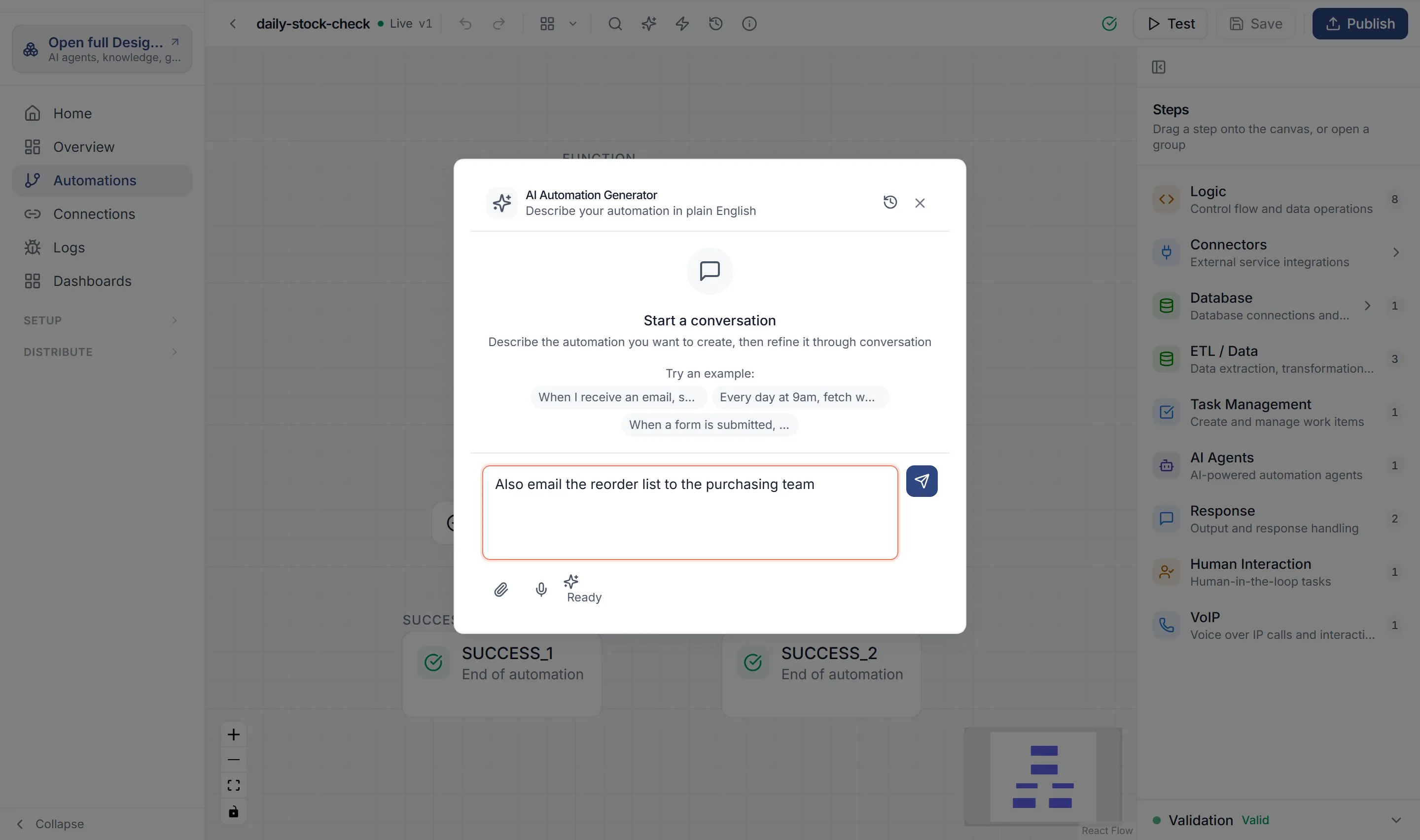Open Connections in the sidebar
This screenshot has height=840, width=1420.
pos(102,214)
